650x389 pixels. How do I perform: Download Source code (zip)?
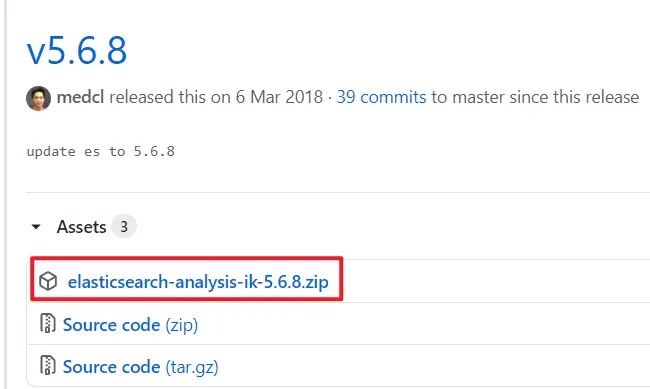[x=130, y=325]
